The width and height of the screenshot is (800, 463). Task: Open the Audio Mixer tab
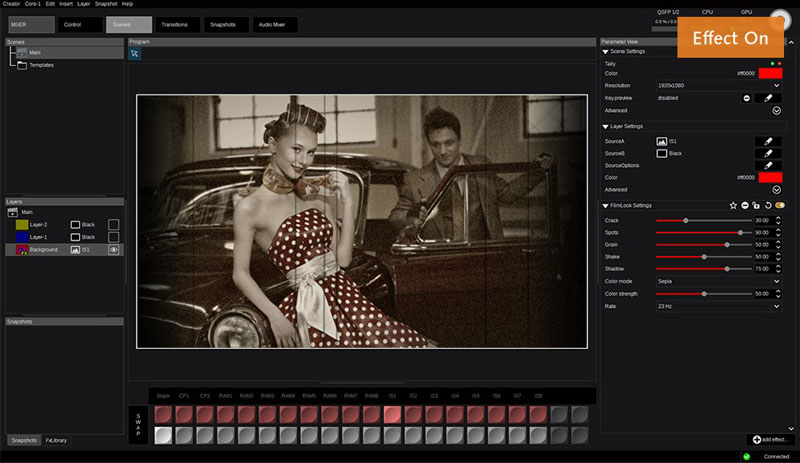pyautogui.click(x=274, y=25)
